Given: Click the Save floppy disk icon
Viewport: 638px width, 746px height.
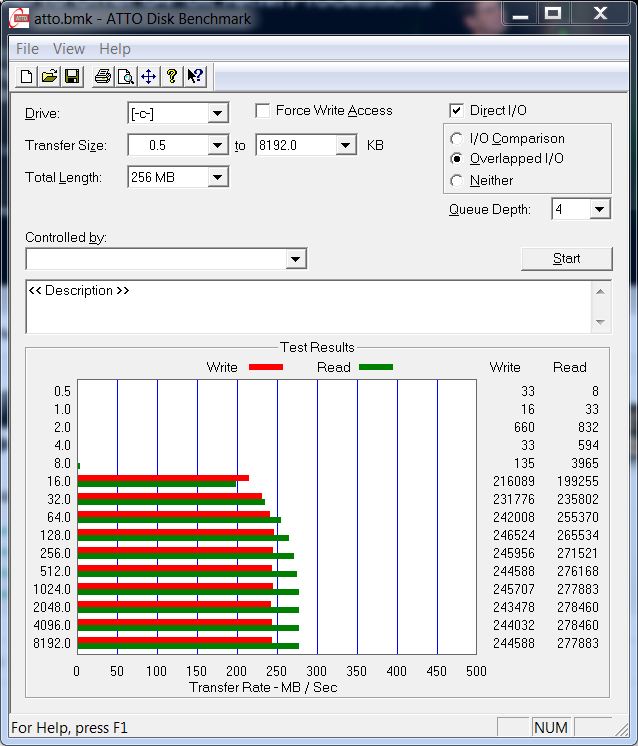Looking at the screenshot, I should (x=72, y=76).
